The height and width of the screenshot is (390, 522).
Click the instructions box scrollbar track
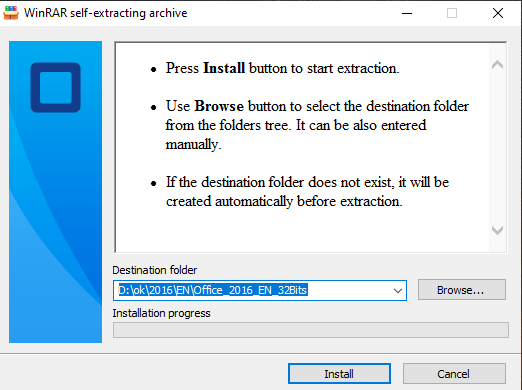(x=497, y=147)
